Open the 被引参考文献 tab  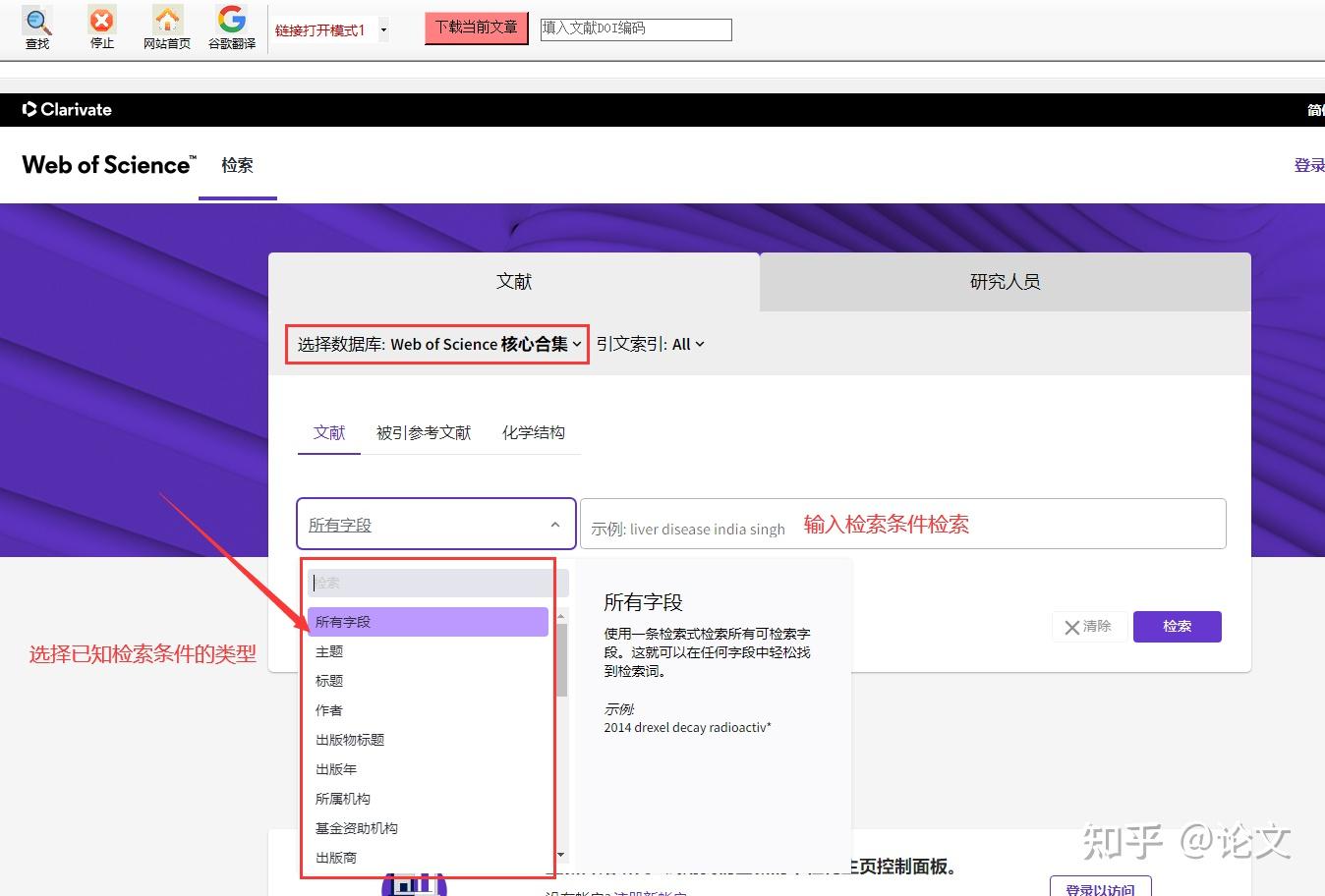[423, 432]
